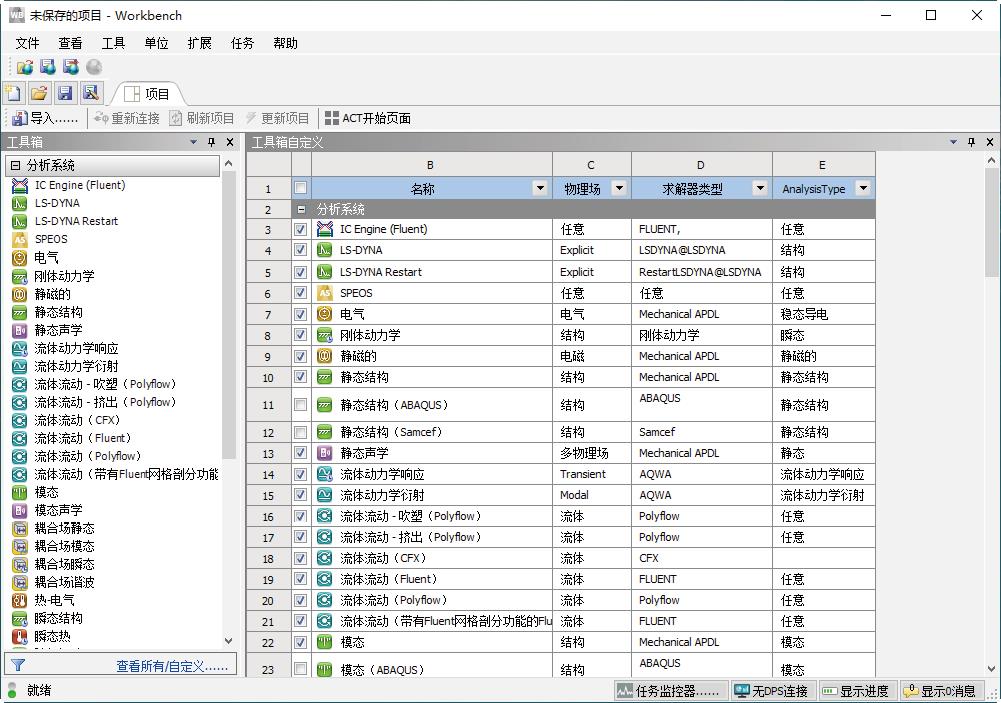Viewport: 1001px width, 703px height.
Task: Click the LS-DYNA icon in table row 4
Action: coord(324,250)
